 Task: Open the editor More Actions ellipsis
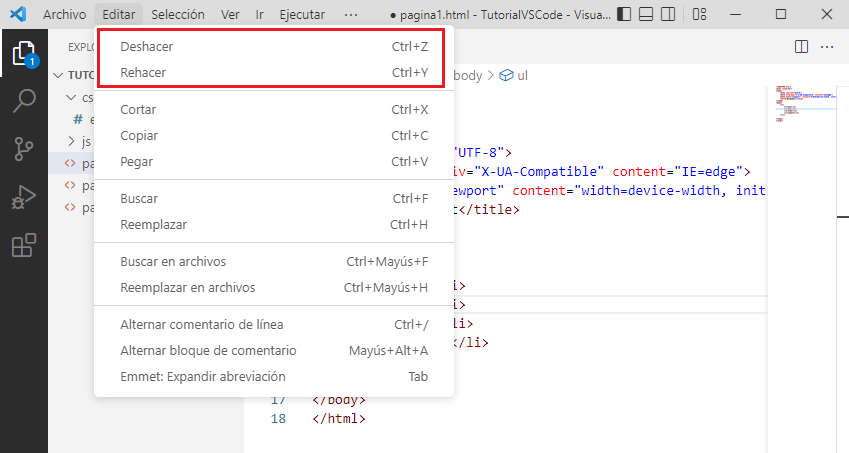tap(827, 47)
